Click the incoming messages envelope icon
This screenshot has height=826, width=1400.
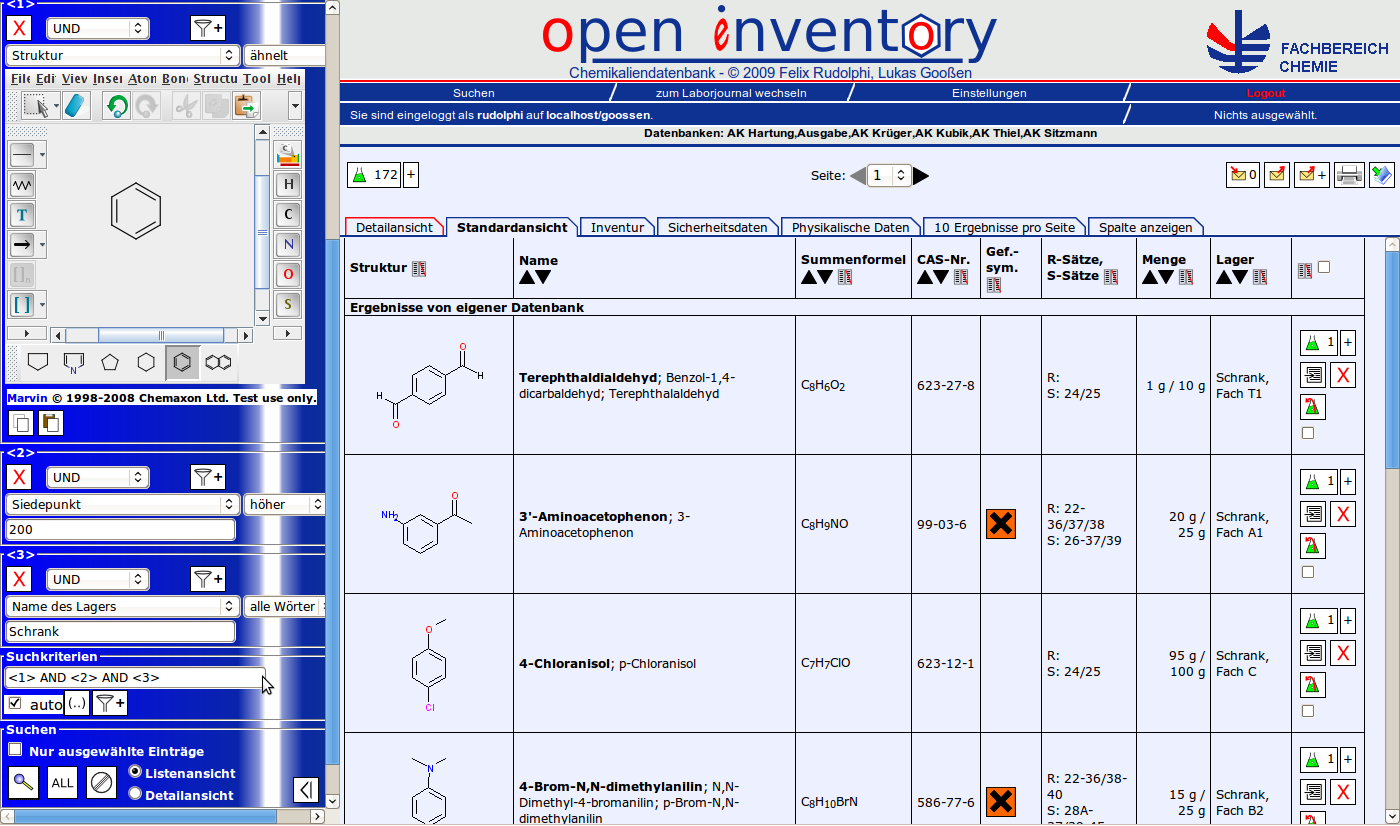(x=1243, y=175)
